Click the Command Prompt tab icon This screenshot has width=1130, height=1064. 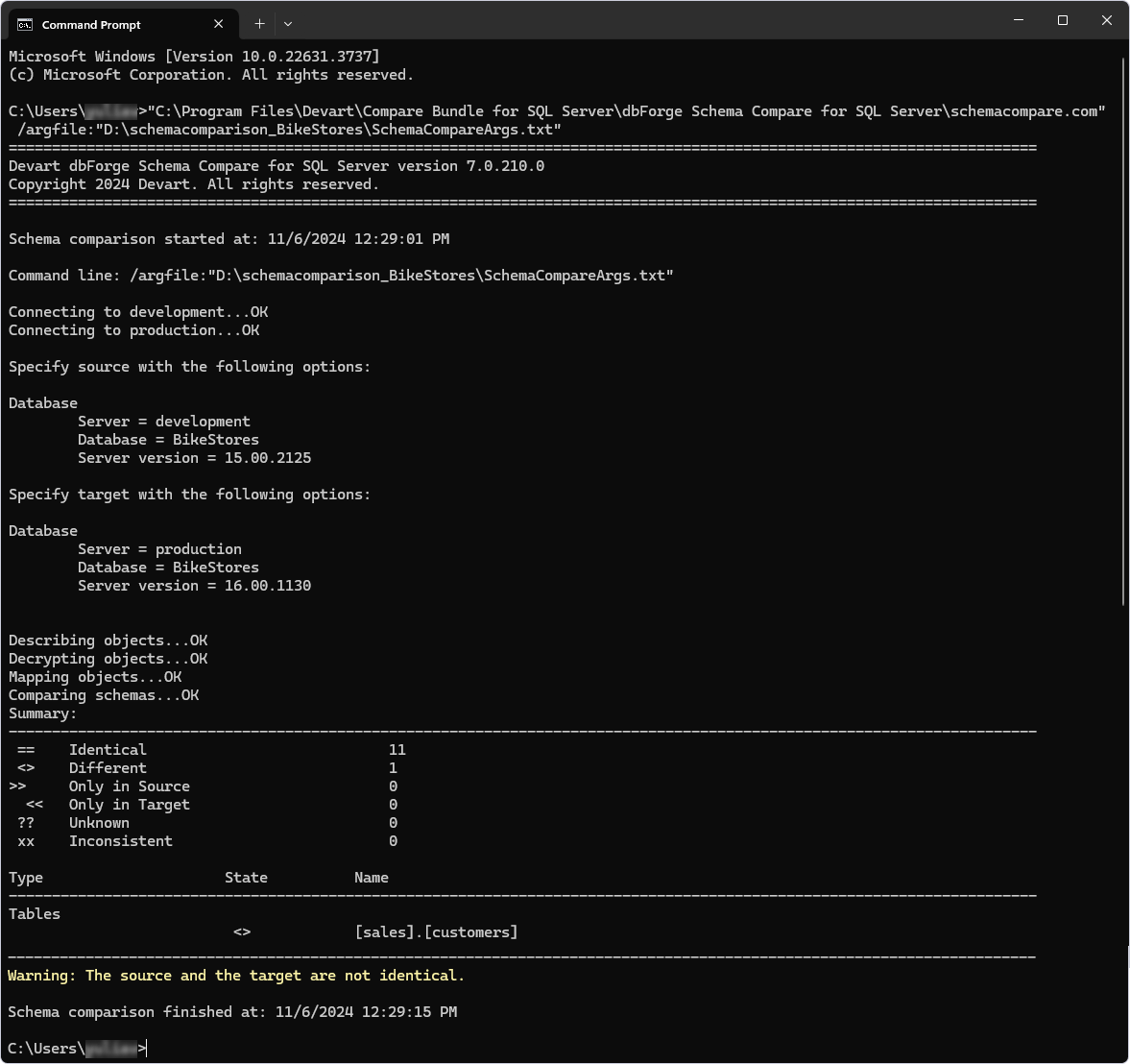(x=25, y=25)
